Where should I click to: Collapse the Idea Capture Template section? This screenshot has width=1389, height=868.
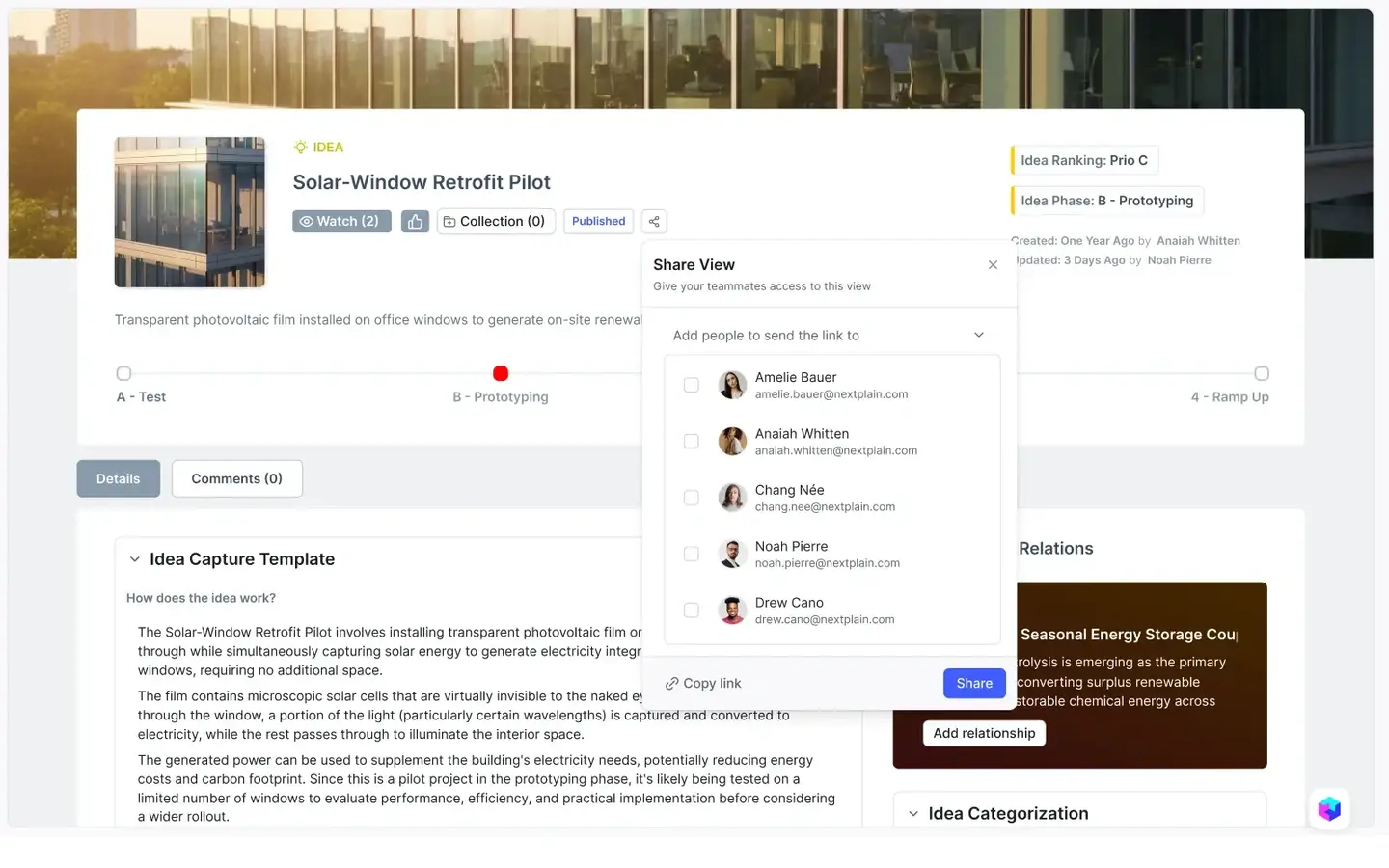[134, 559]
